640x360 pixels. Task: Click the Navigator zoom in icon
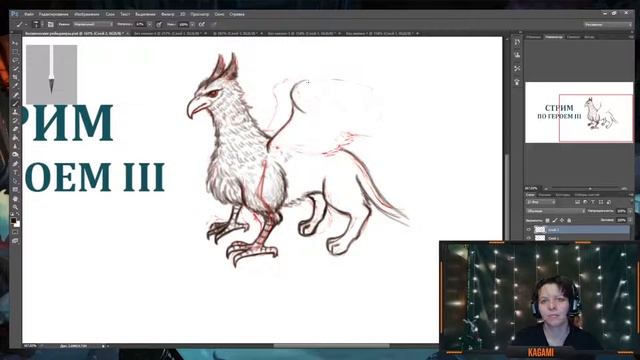[624, 189]
